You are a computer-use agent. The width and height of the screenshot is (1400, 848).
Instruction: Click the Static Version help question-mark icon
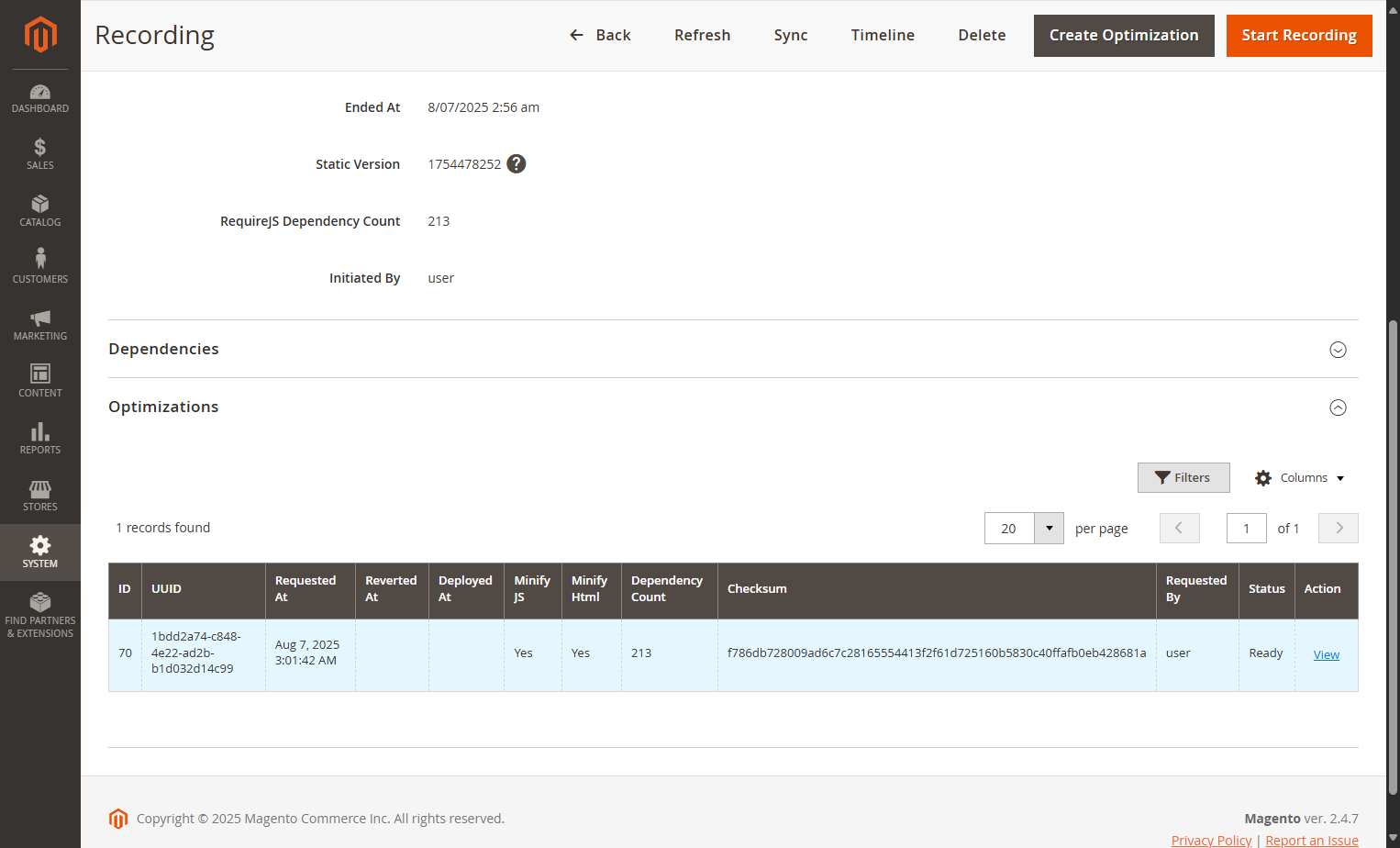tap(517, 163)
